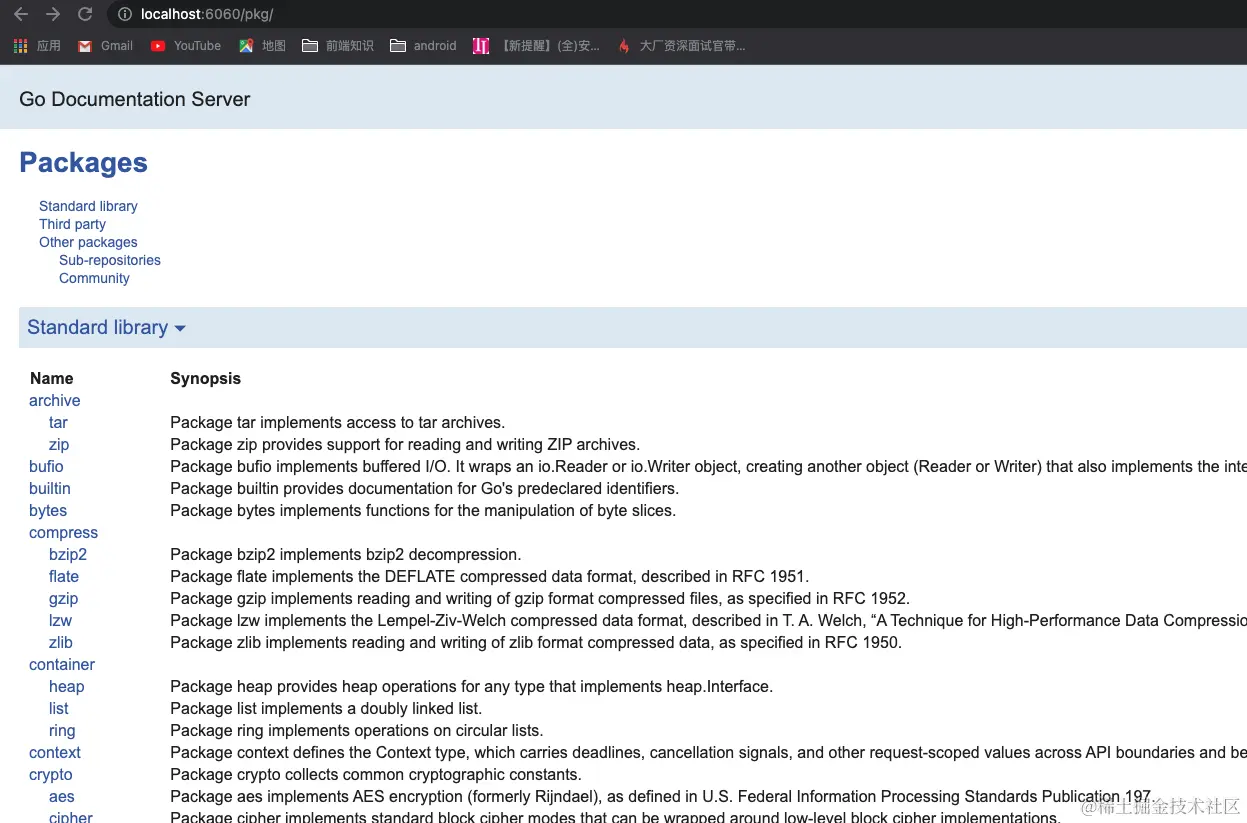Open the heap package
Image resolution: width=1247 pixels, height=823 pixels.
pyautogui.click(x=66, y=686)
